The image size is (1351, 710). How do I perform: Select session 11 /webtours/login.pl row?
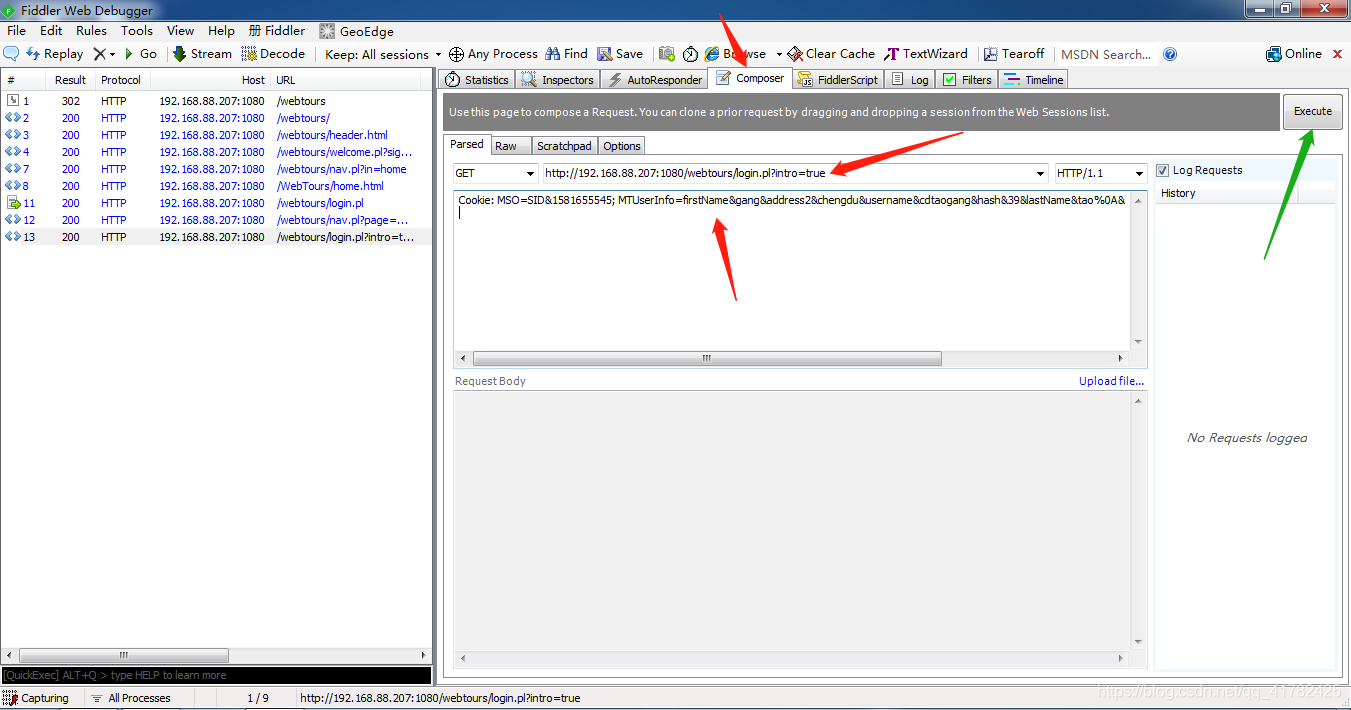tap(218, 203)
